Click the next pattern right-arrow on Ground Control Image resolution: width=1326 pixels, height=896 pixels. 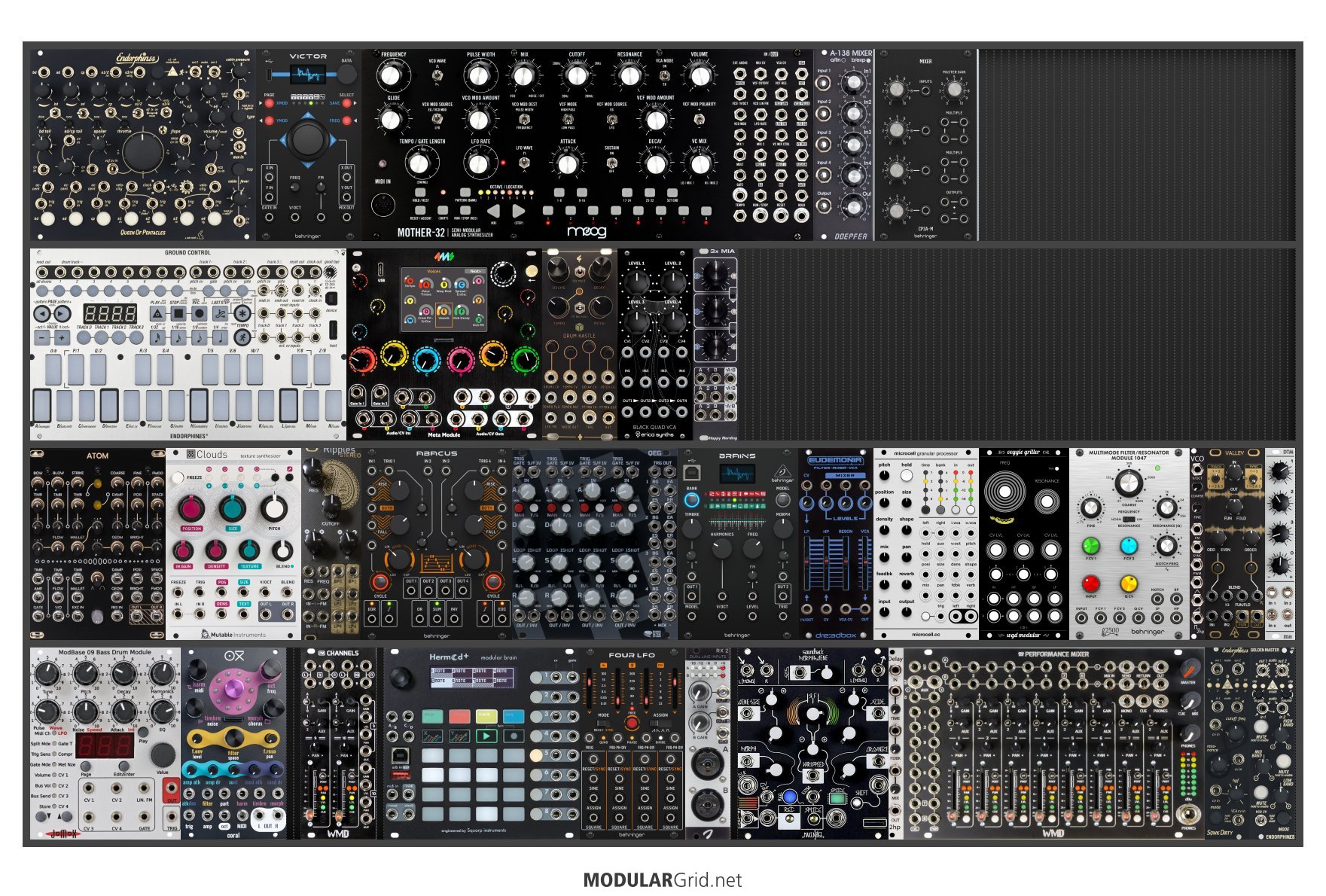pos(62,314)
